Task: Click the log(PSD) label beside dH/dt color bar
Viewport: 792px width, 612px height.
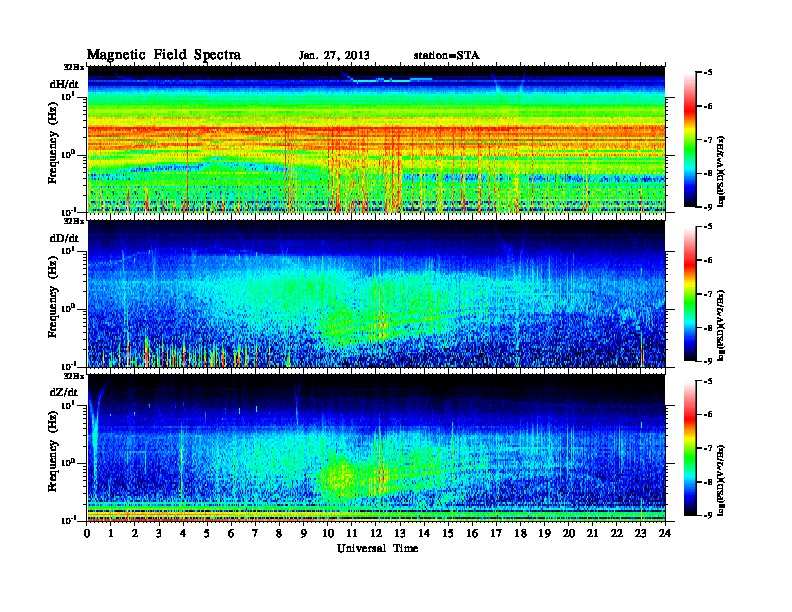Action: coord(721,171)
